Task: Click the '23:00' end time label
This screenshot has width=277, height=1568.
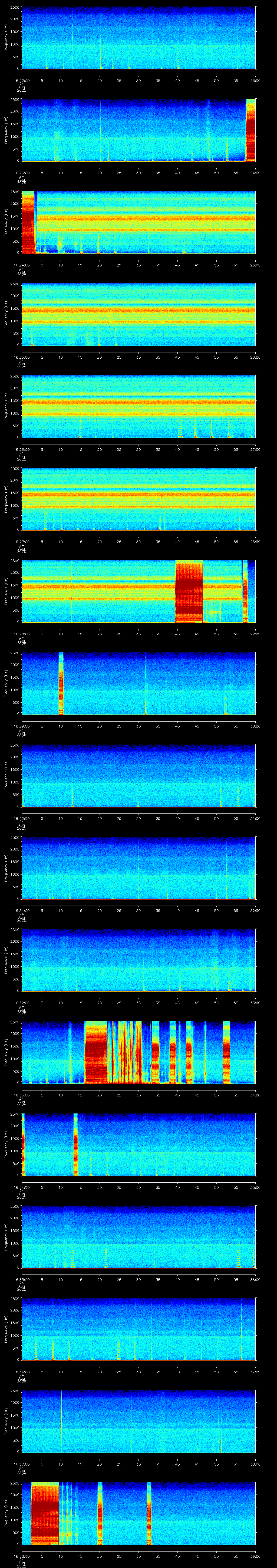Action: pyautogui.click(x=256, y=80)
